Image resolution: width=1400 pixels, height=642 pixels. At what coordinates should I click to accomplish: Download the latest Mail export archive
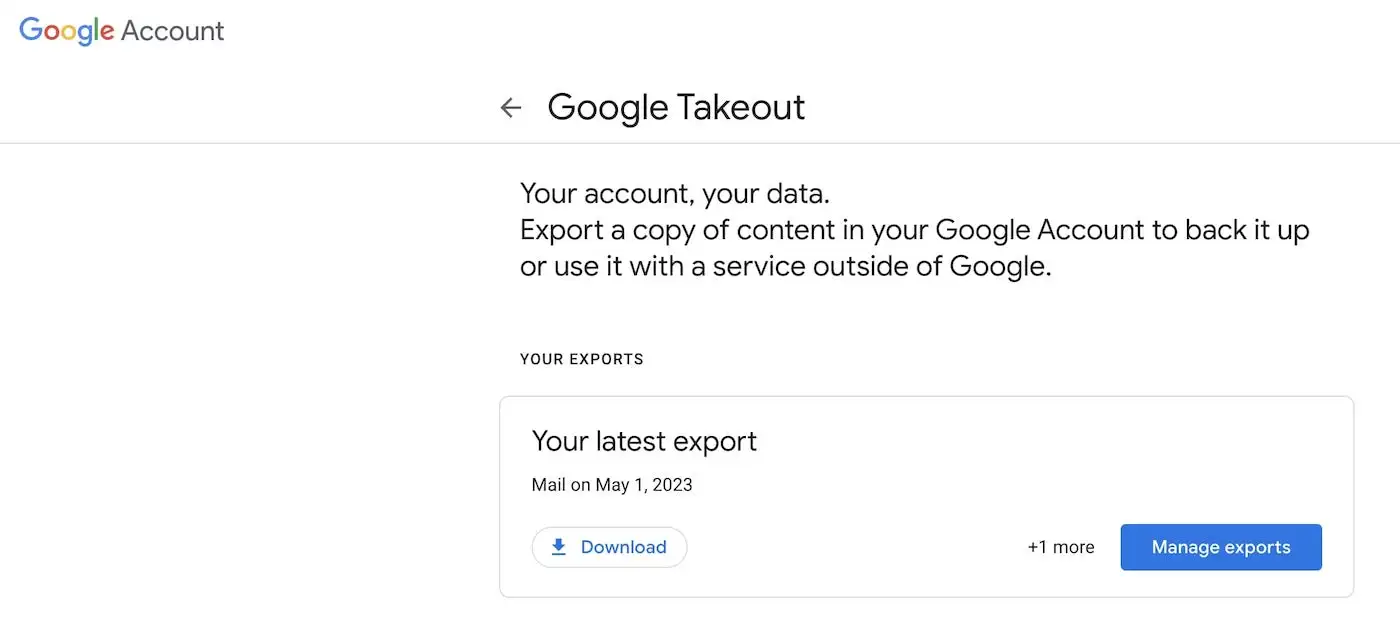point(609,547)
